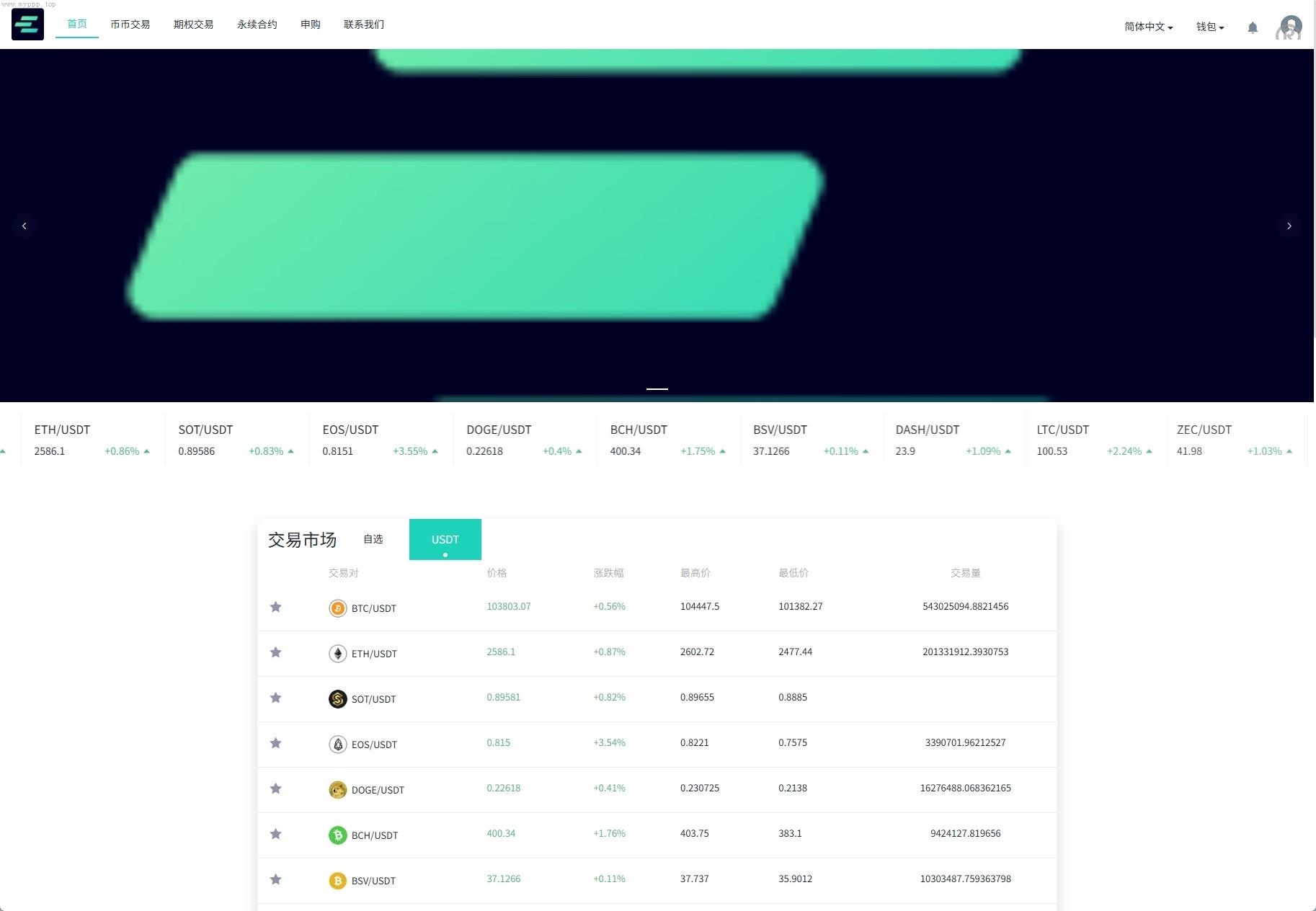Click the ticker strip left arrow
1316x911 pixels.
coord(25,226)
